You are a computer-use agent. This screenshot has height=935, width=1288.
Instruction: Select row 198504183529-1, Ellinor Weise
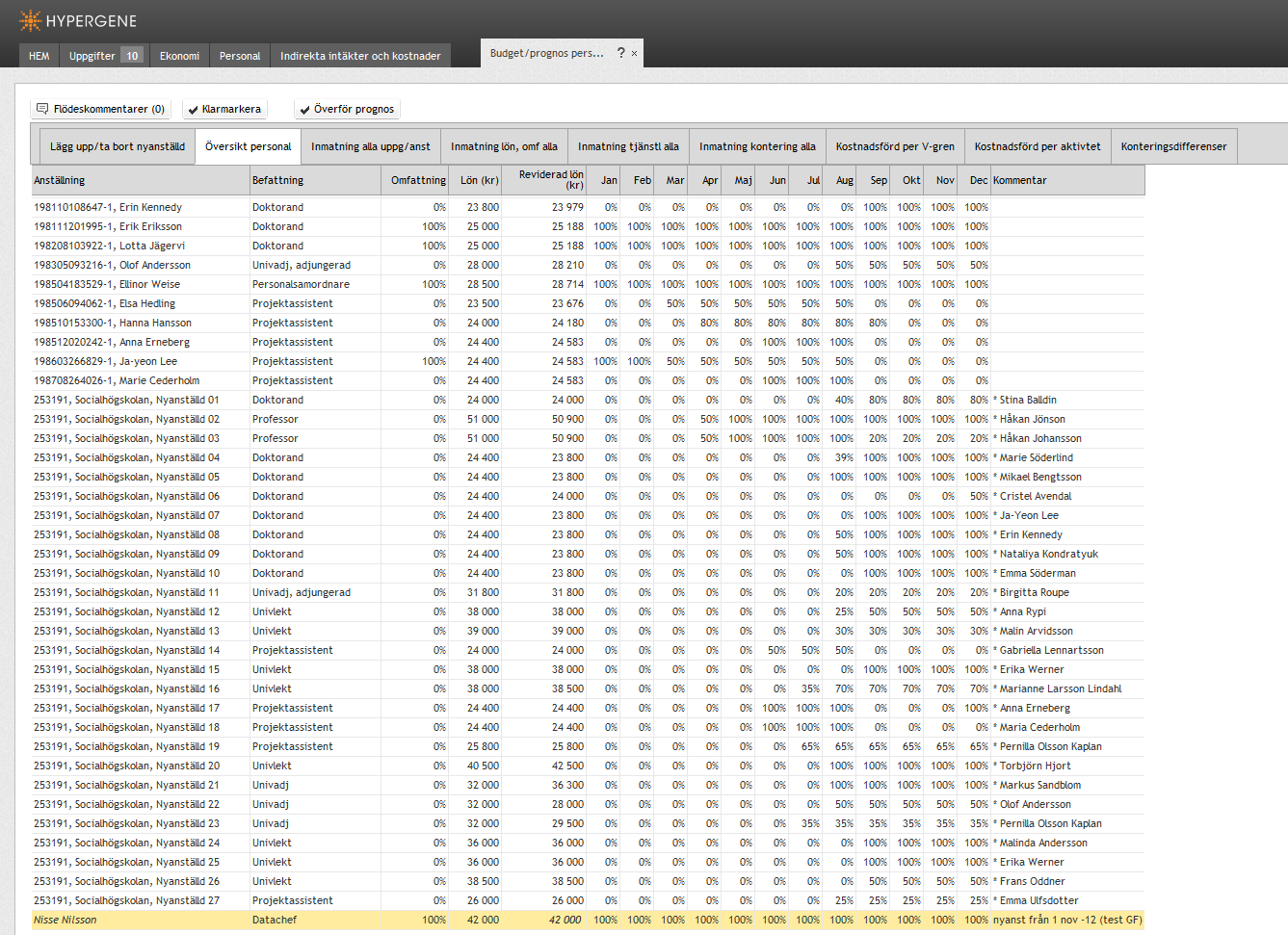588,284
